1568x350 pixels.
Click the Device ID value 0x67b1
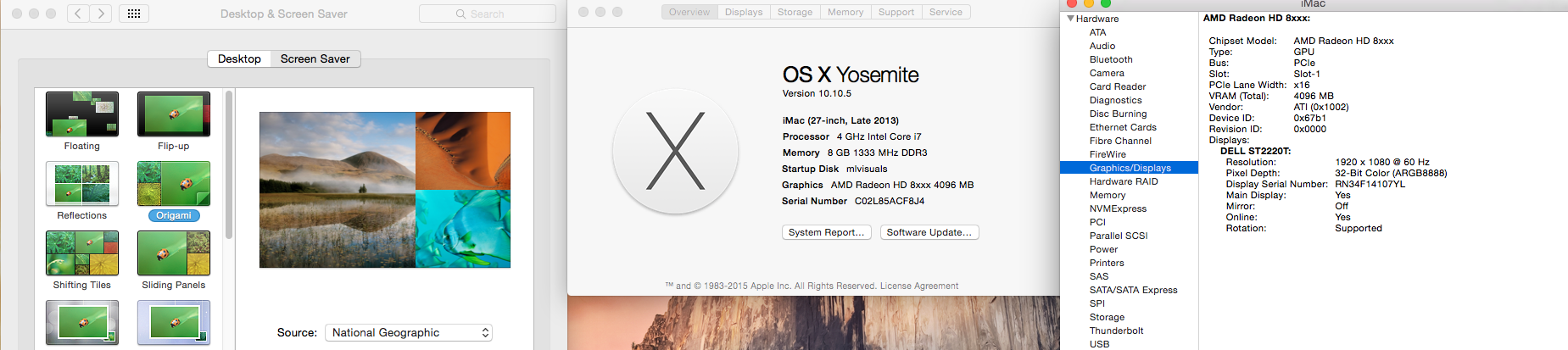point(1309,118)
